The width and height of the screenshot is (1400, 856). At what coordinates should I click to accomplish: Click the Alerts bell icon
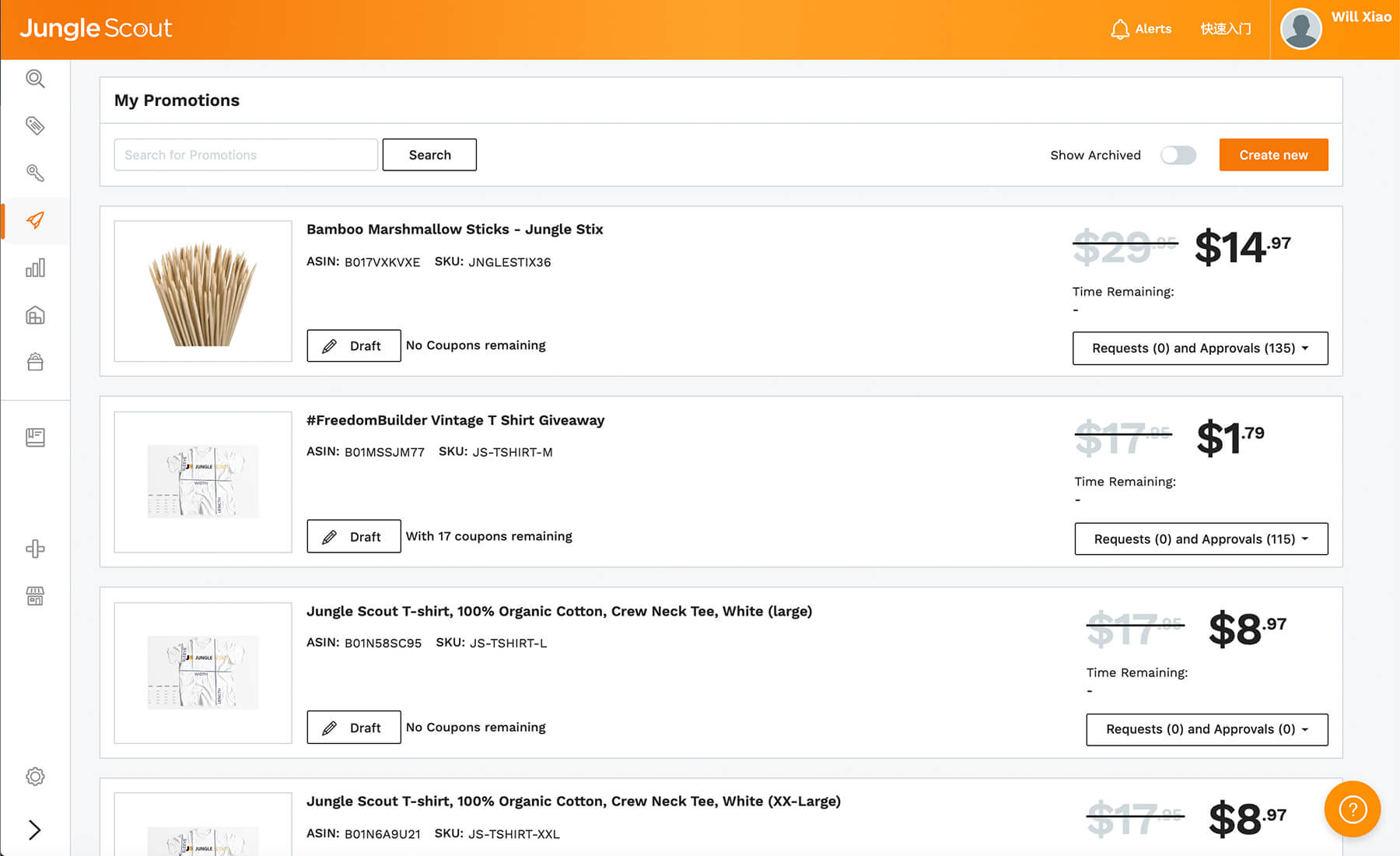point(1120,29)
